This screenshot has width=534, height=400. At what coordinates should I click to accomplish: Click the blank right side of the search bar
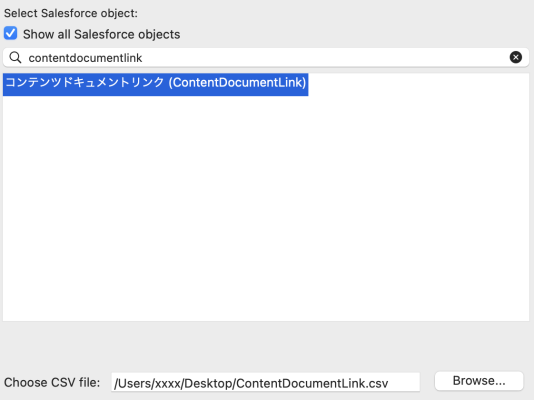click(x=325, y=58)
